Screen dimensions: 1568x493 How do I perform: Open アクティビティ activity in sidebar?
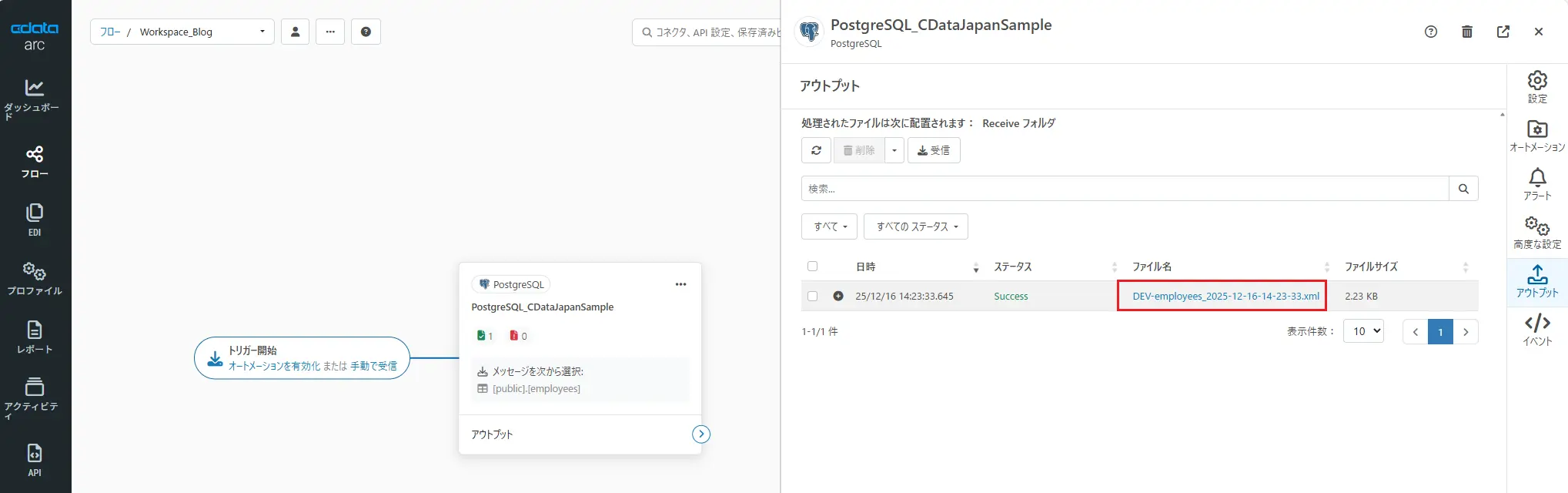[35, 397]
